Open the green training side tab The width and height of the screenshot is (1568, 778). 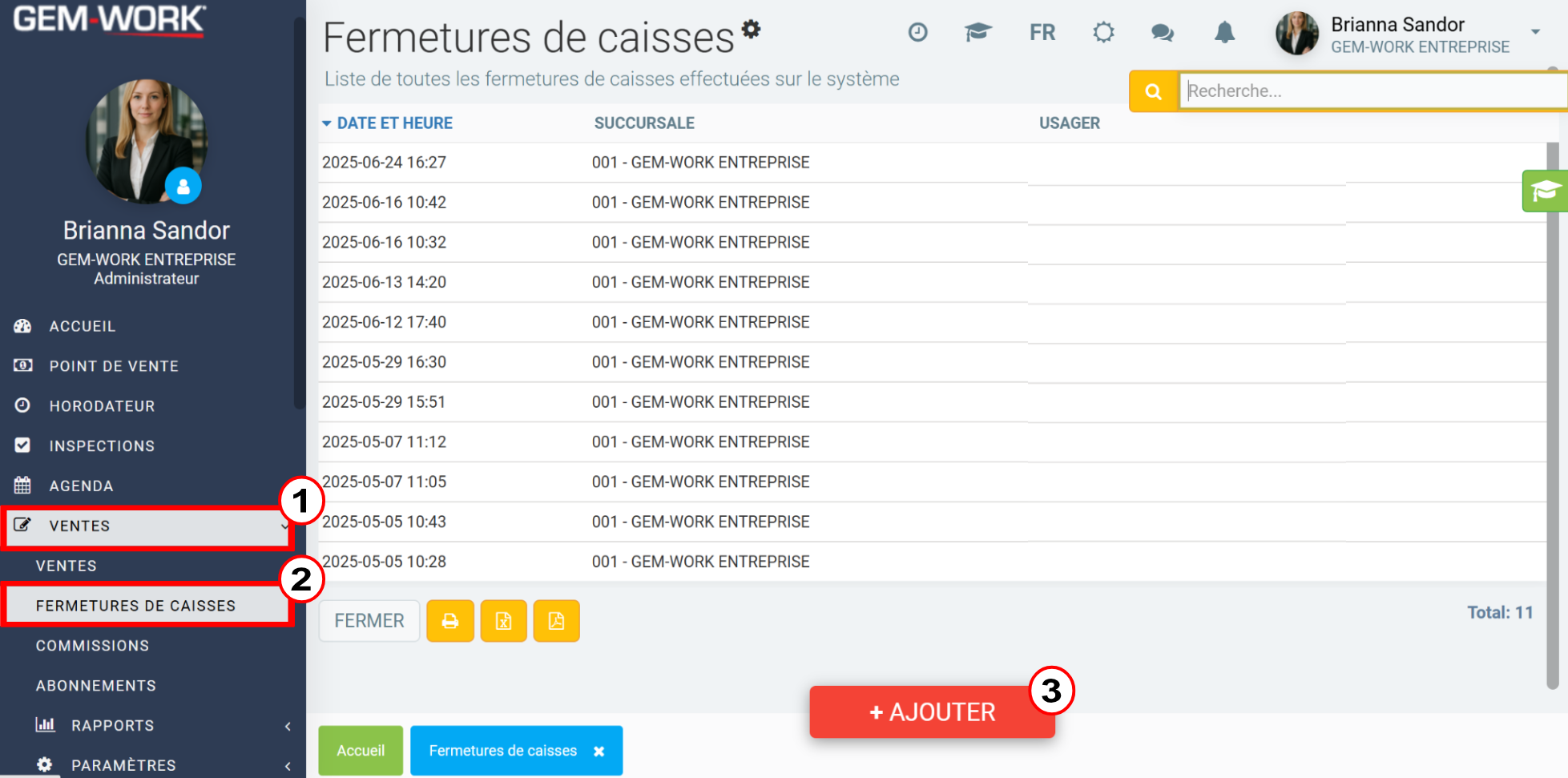tap(1545, 191)
